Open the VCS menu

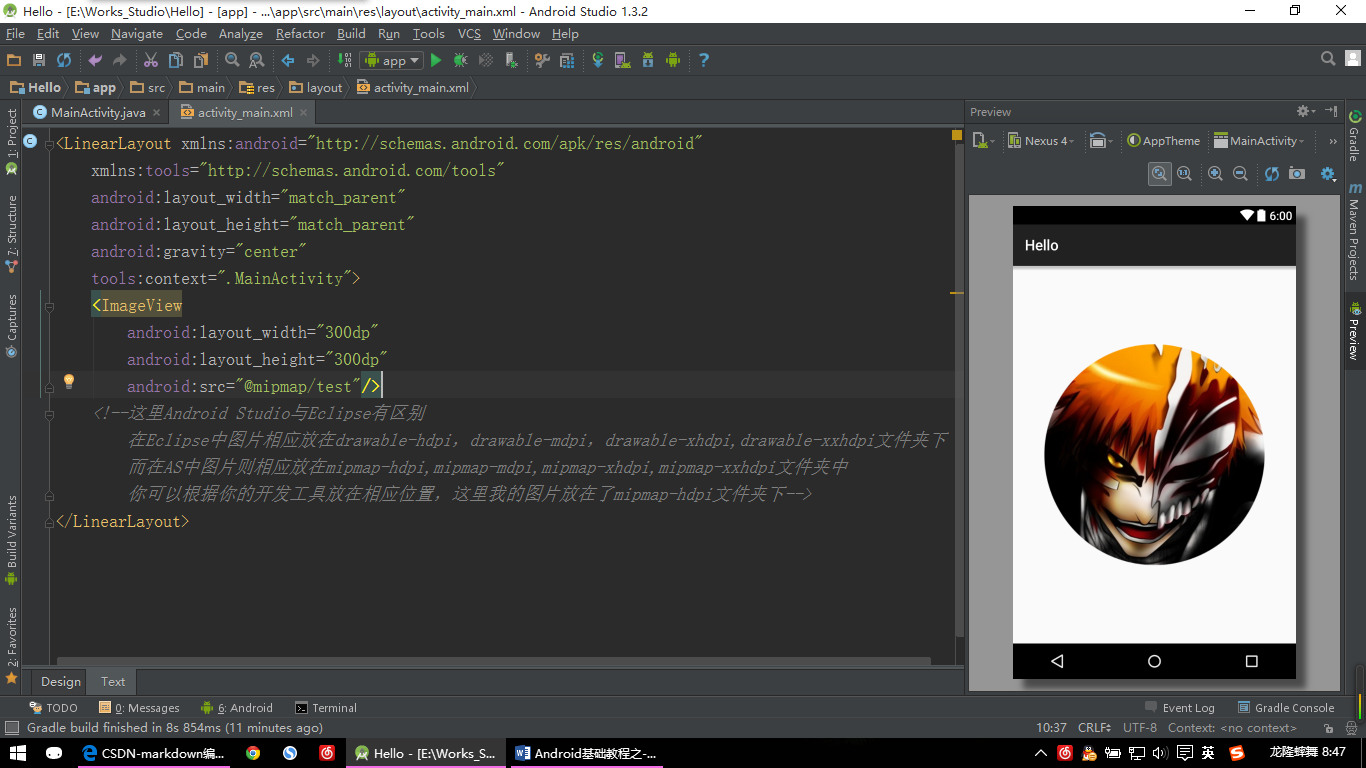pos(469,33)
